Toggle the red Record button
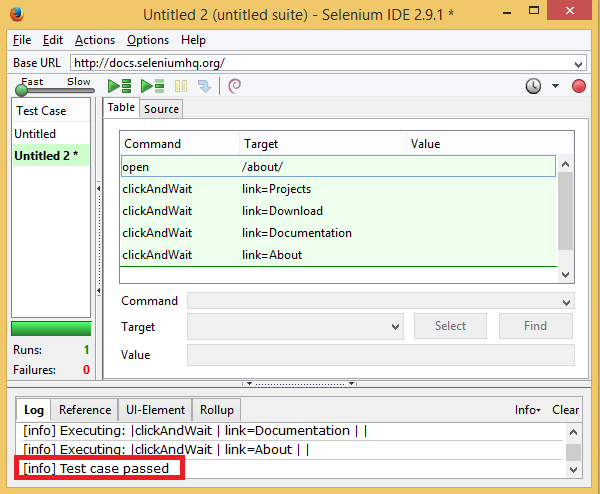This screenshot has height=494, width=600. (x=578, y=86)
